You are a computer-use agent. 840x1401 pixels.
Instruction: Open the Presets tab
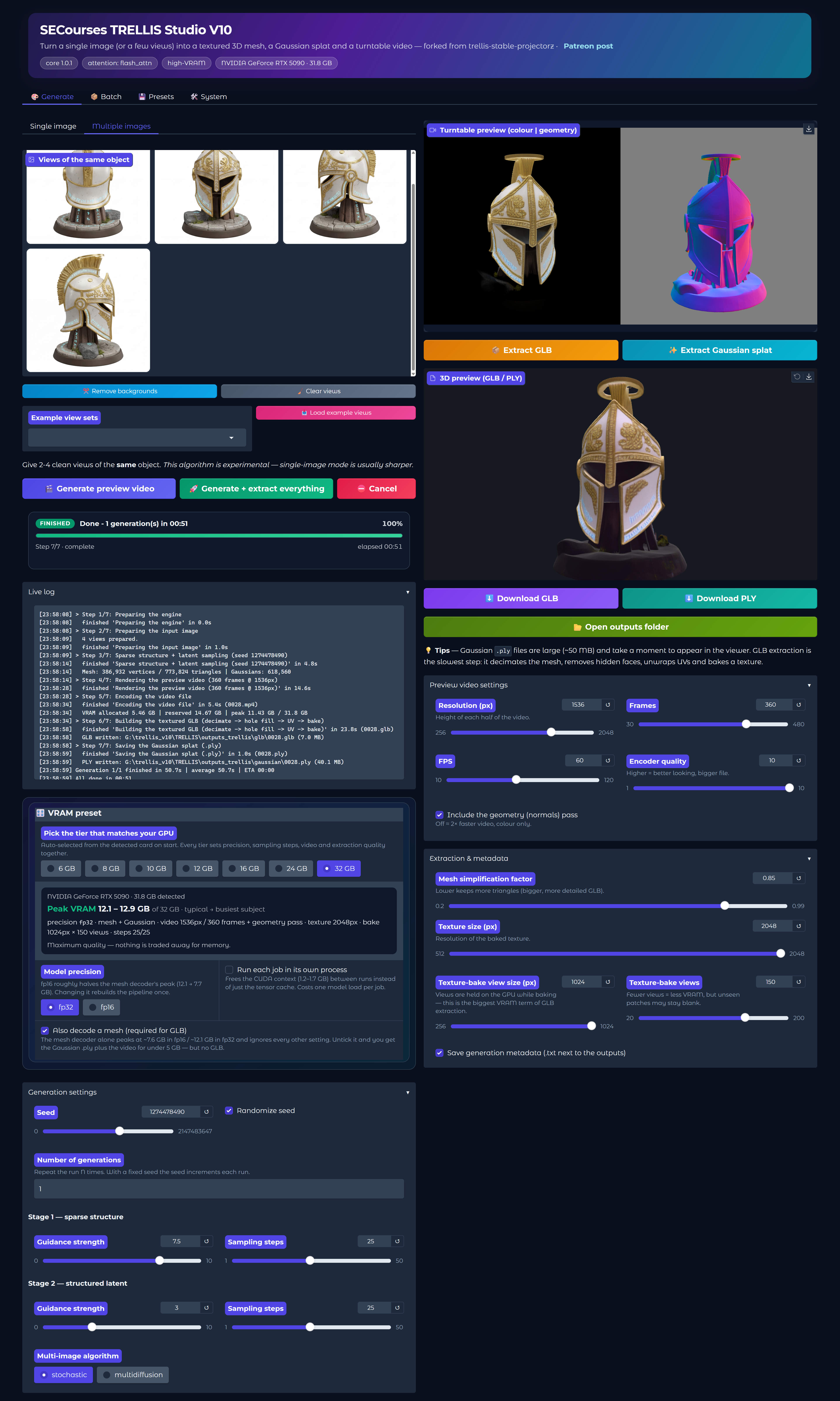[156, 97]
